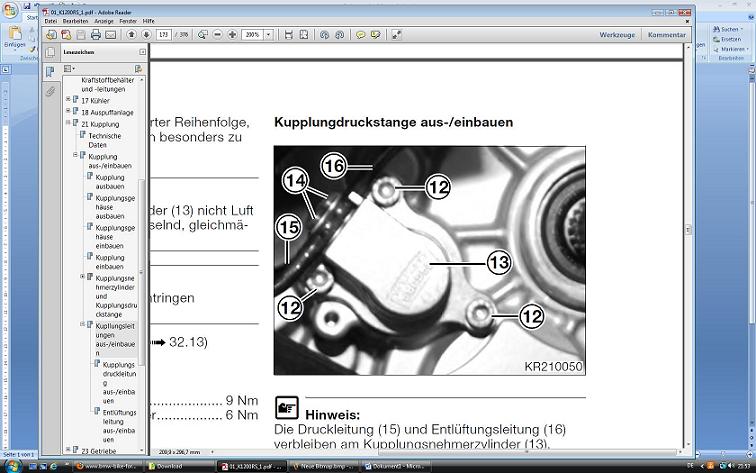Image resolution: width=756 pixels, height=473 pixels.
Task: Click the save disk icon in toolbar
Action: 81,35
